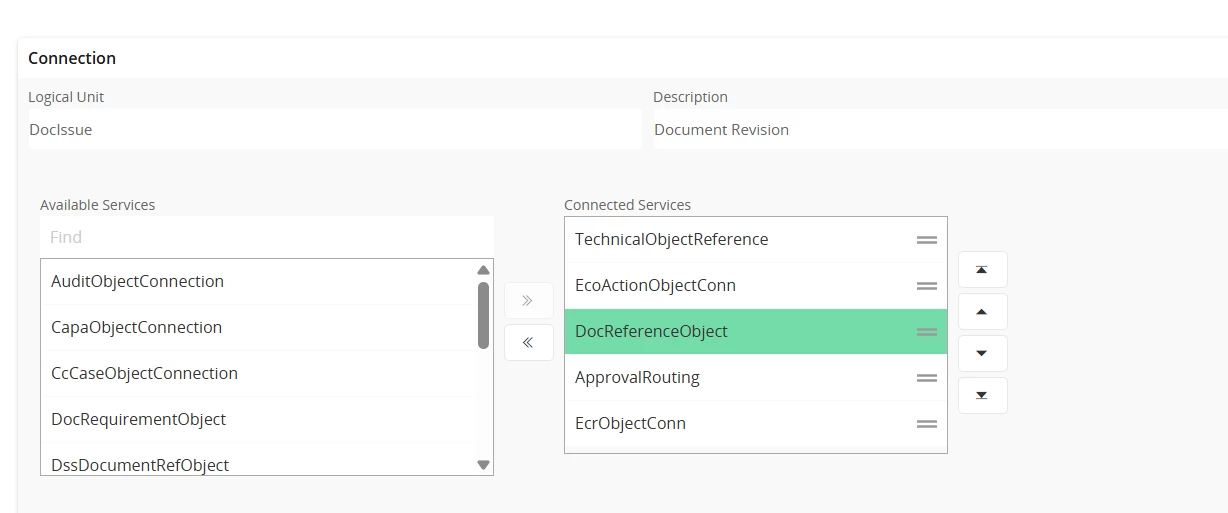Select CapaObjectConnection in Available Services

pos(258,328)
